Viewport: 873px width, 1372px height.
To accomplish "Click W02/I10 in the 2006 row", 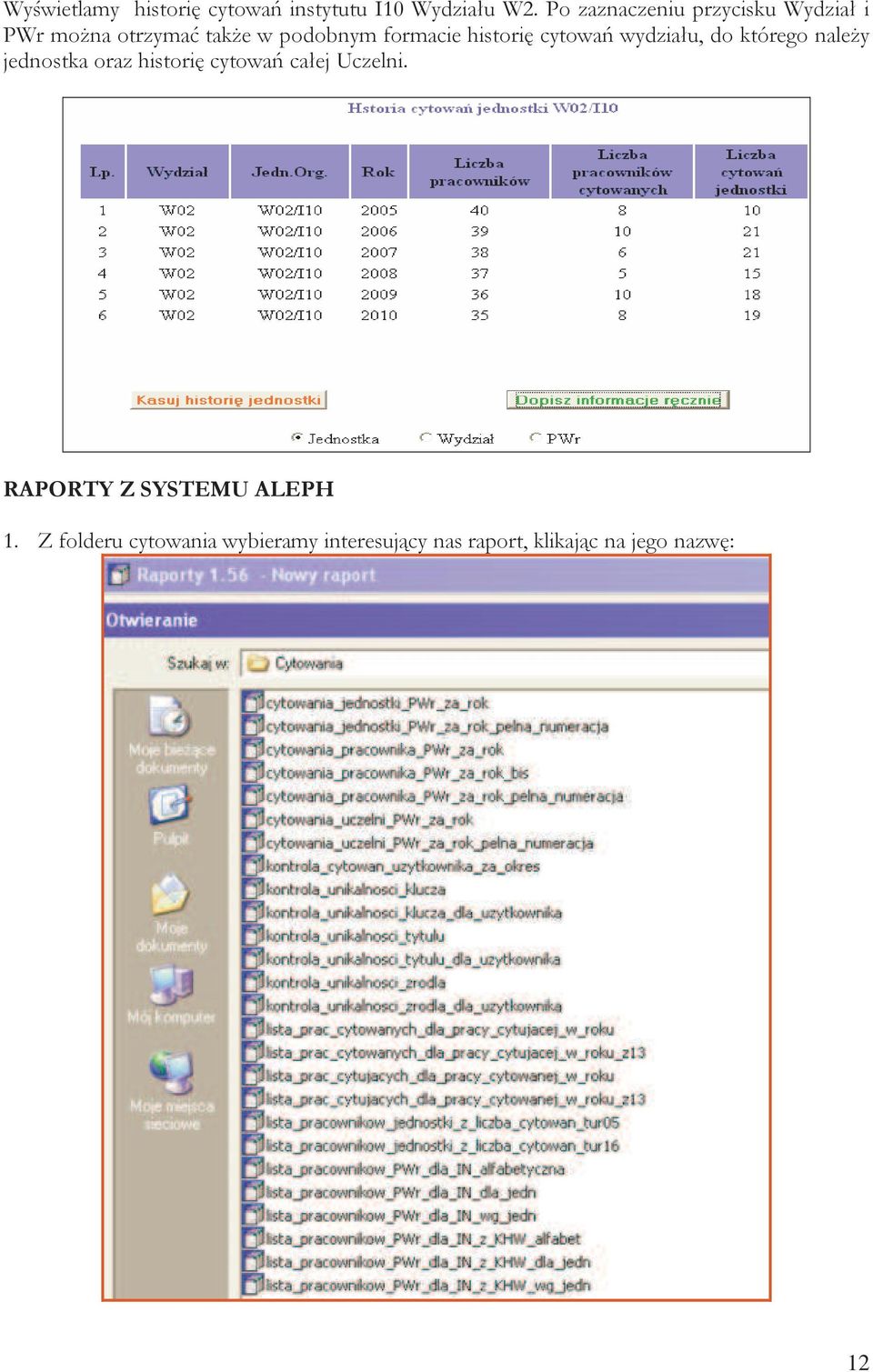I will [x=290, y=231].
